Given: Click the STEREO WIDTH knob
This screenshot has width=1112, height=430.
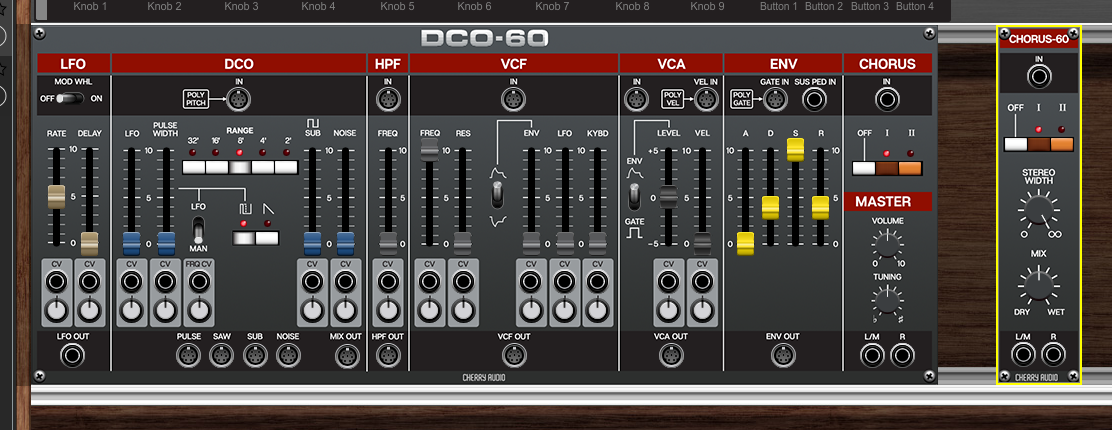Looking at the screenshot, I should (x=1038, y=213).
